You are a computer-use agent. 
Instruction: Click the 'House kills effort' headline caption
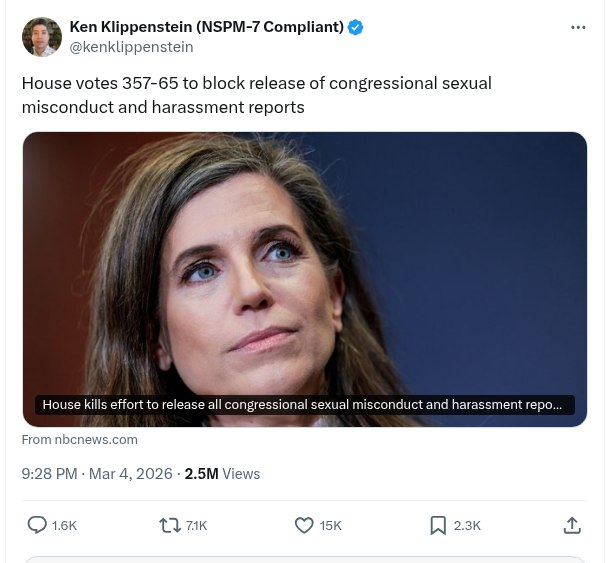click(x=304, y=405)
